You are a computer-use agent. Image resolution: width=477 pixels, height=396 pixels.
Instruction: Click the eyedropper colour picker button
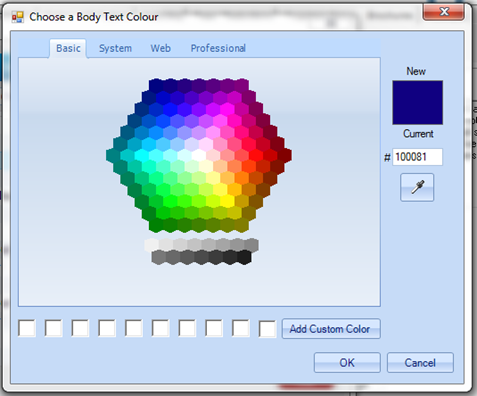(417, 187)
